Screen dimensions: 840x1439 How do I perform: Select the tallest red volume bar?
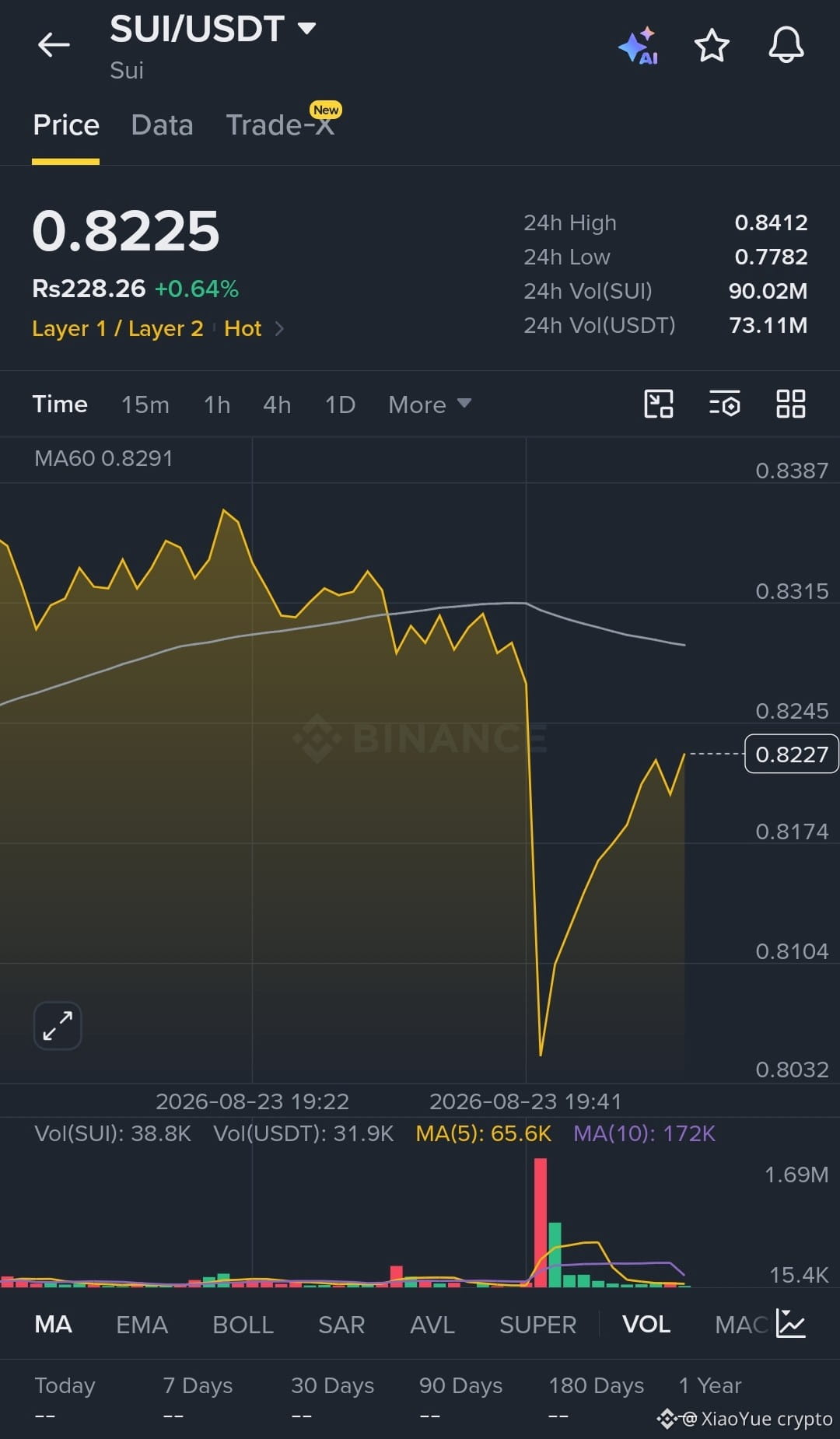tap(541, 1222)
